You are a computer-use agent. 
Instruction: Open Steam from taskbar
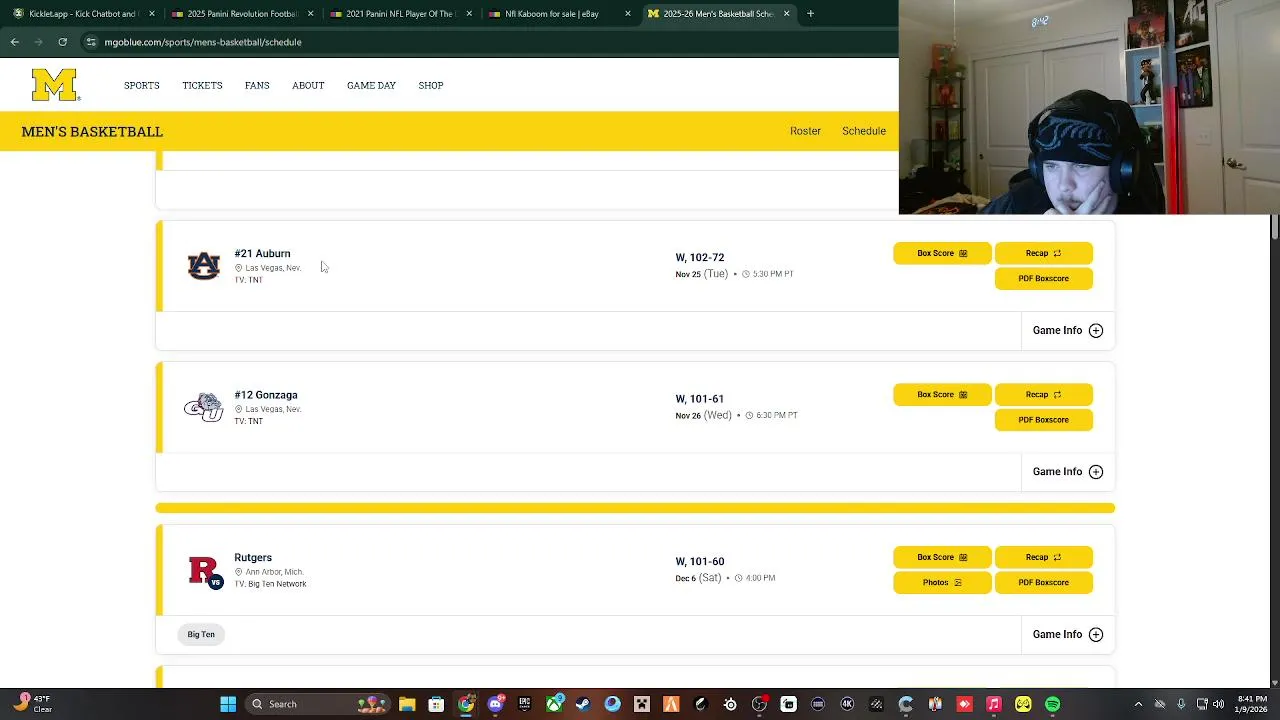click(x=583, y=704)
